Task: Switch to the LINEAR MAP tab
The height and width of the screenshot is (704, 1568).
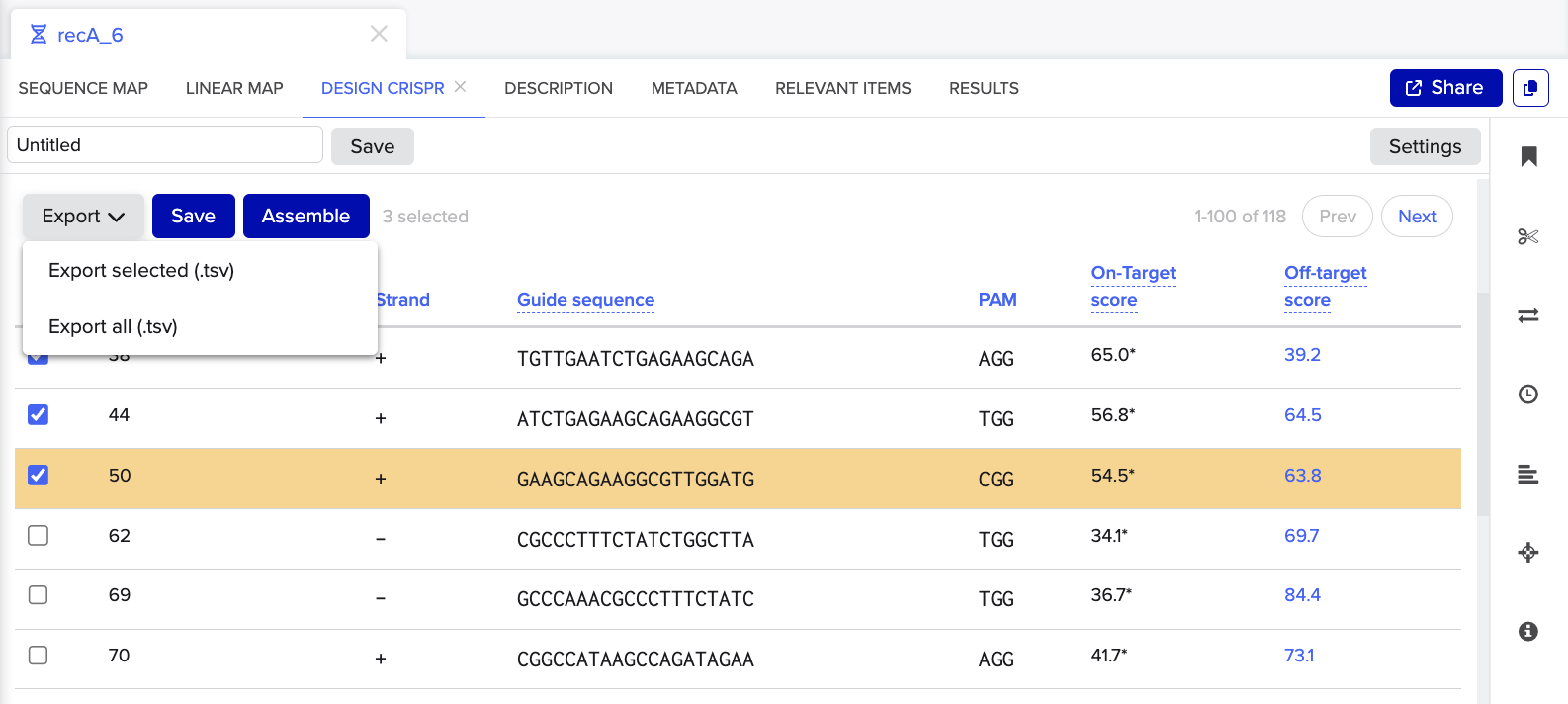Action: [234, 88]
